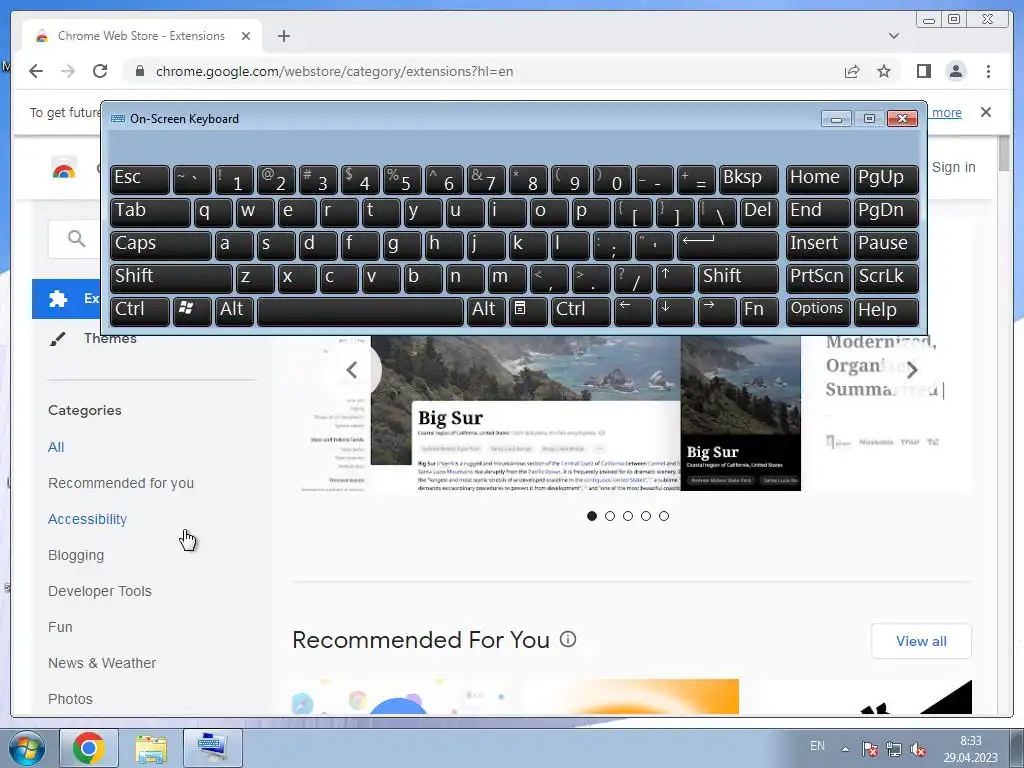The width and height of the screenshot is (1024, 768).
Task: Show previous carousel slide with left chevron
Action: click(352, 370)
